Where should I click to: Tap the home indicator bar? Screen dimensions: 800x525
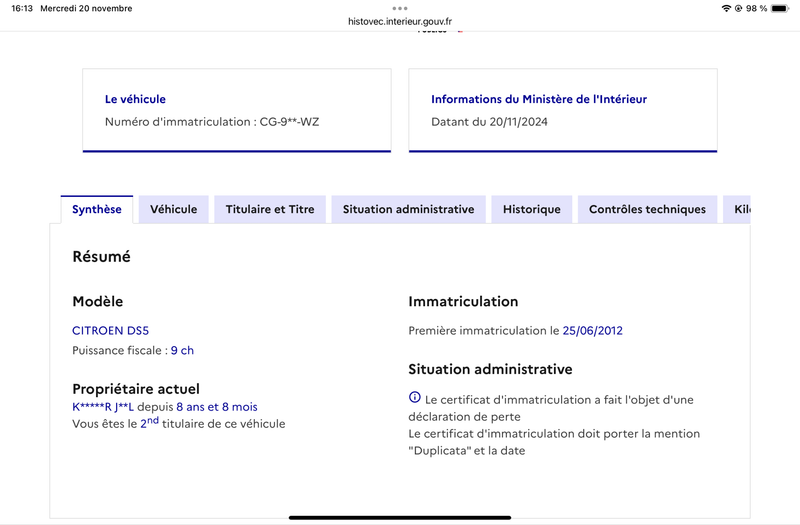[400, 517]
